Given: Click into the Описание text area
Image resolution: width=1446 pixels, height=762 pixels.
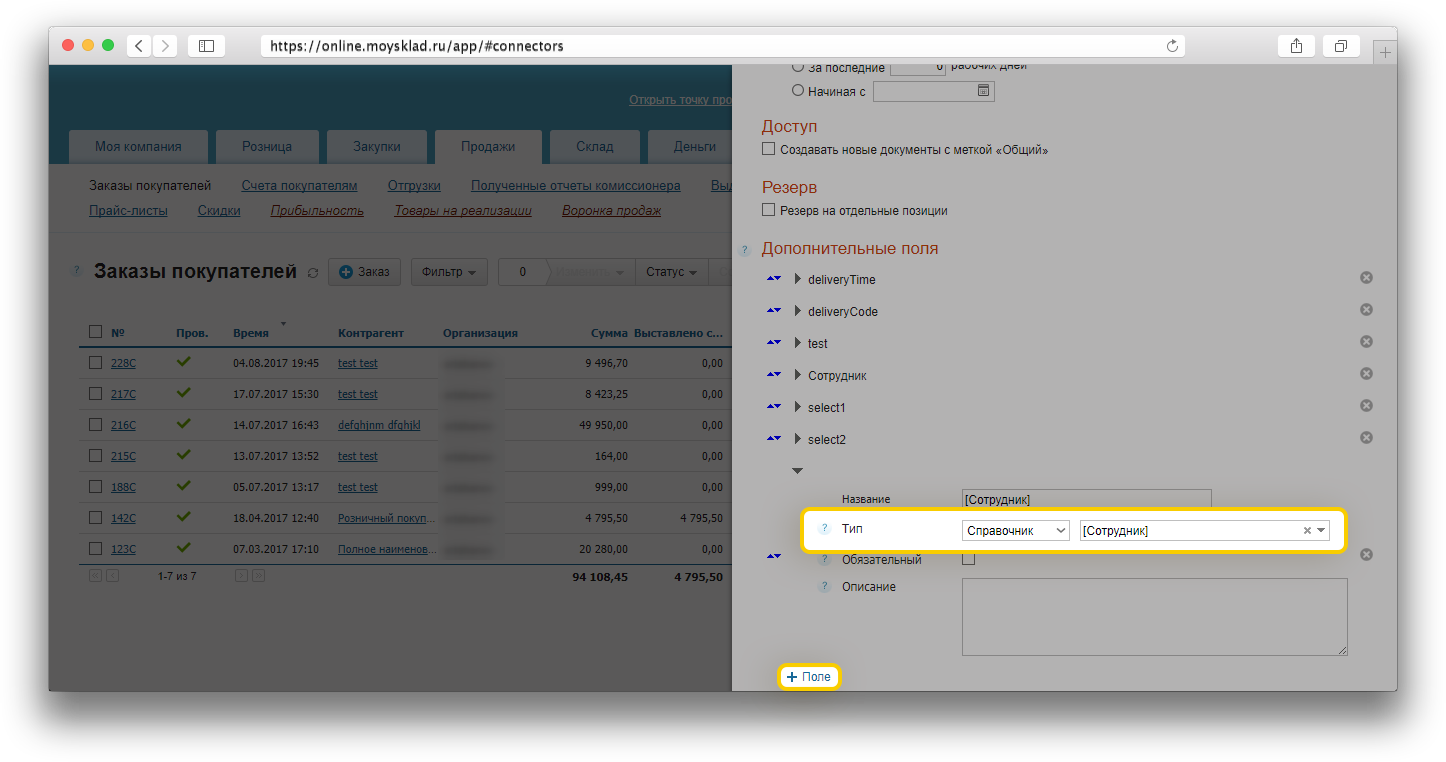Looking at the screenshot, I should coord(1155,617).
